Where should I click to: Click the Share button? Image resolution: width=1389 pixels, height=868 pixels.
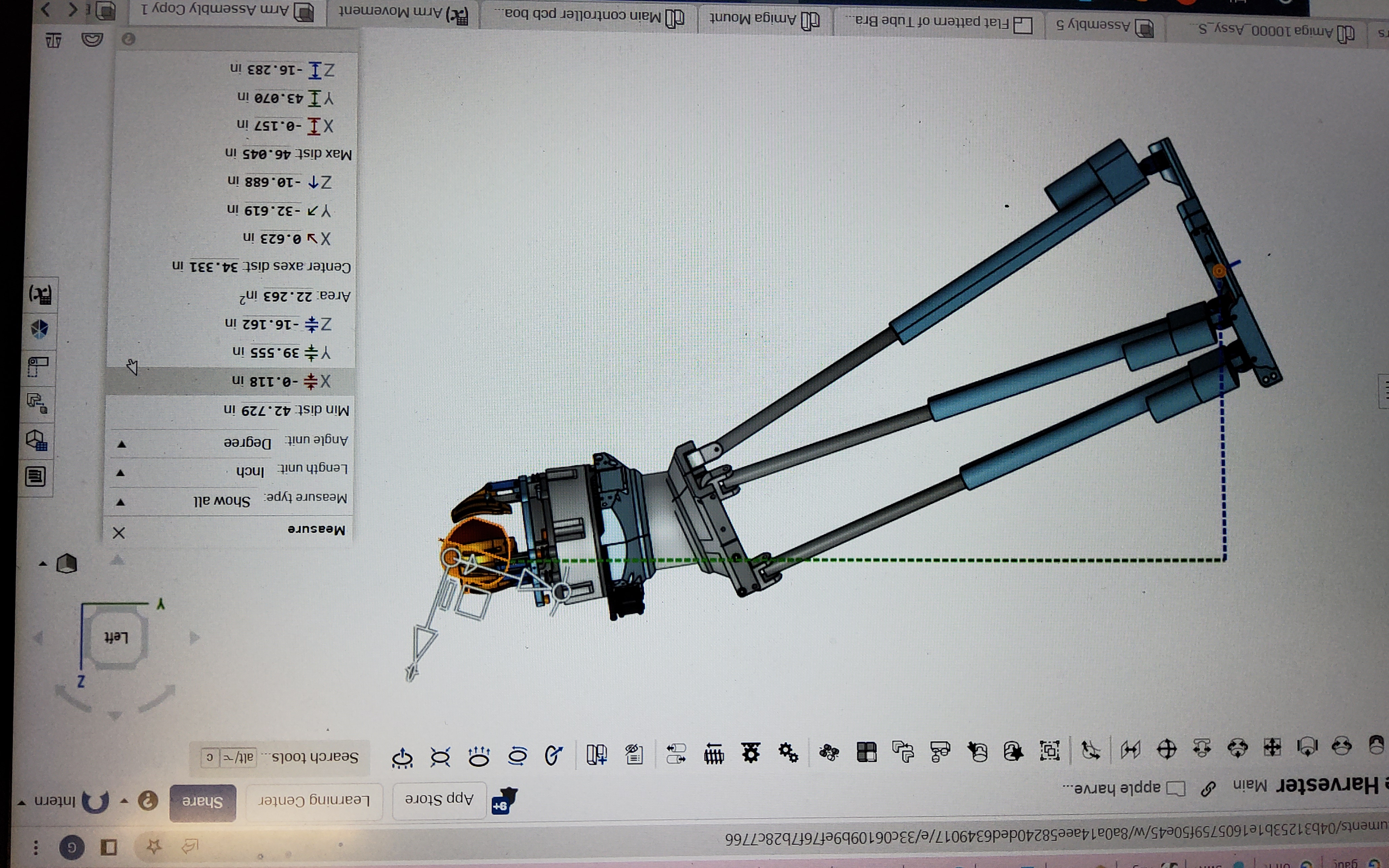coord(202,802)
